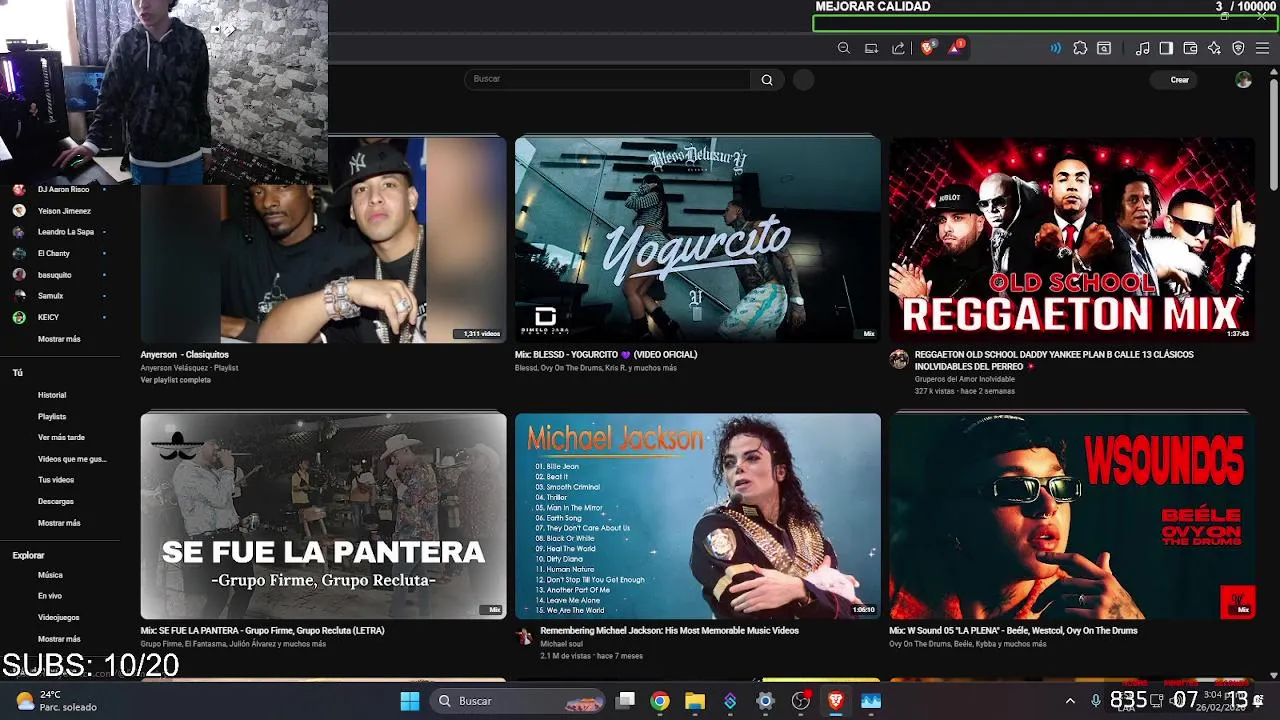The width and height of the screenshot is (1280, 720).
Task: Click the round voice search button
Action: 804,80
